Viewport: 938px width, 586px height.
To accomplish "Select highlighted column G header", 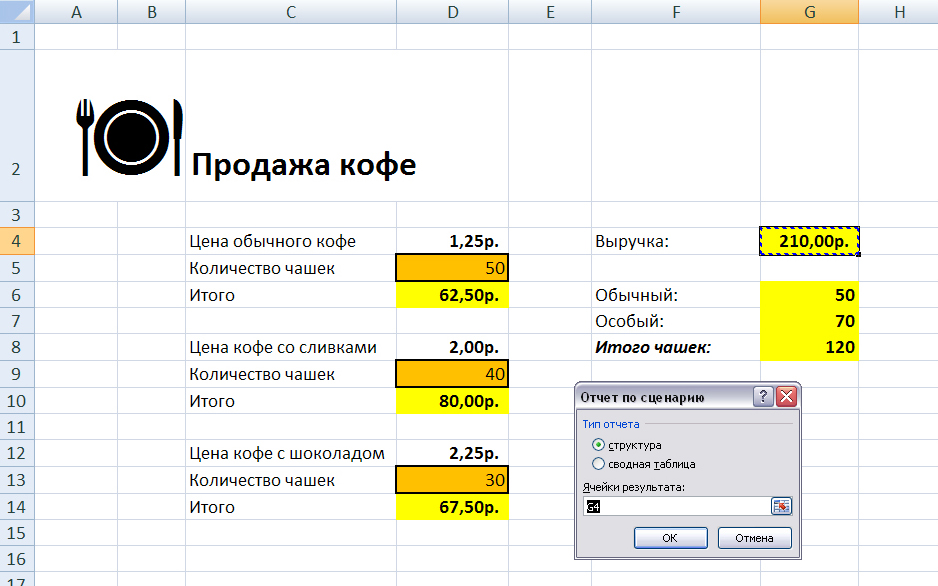I will [809, 11].
